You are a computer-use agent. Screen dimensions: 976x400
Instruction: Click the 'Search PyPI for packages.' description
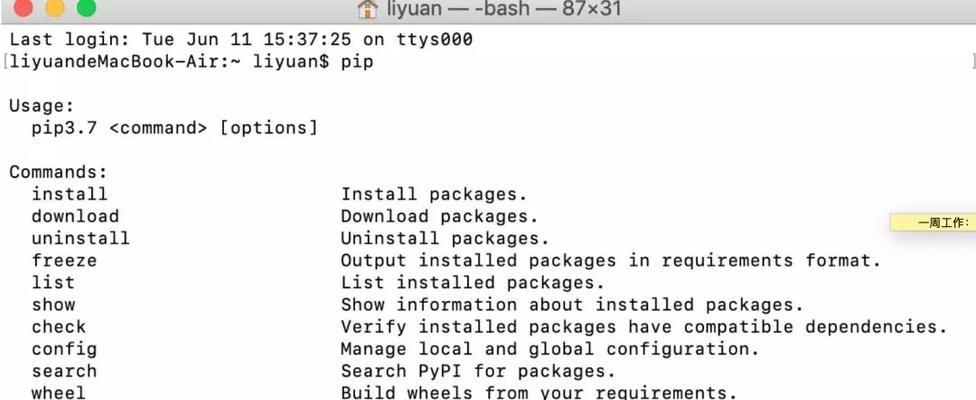pos(477,371)
